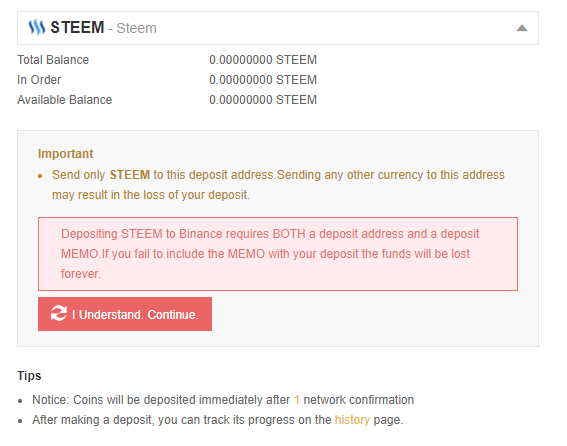This screenshot has height=446, width=567.
Task: Click the STEEM wavy logo icon
Action: pyautogui.click(x=37, y=27)
